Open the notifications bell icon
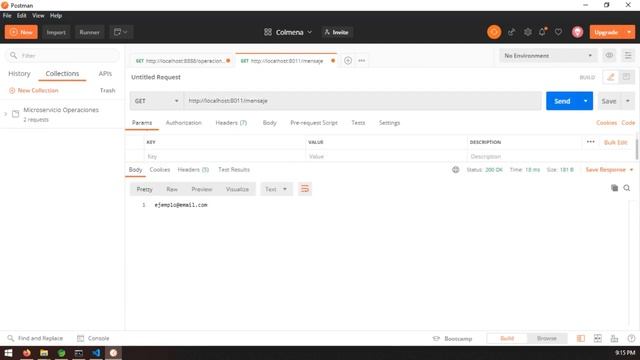This screenshot has height=360, width=640. pos(542,32)
